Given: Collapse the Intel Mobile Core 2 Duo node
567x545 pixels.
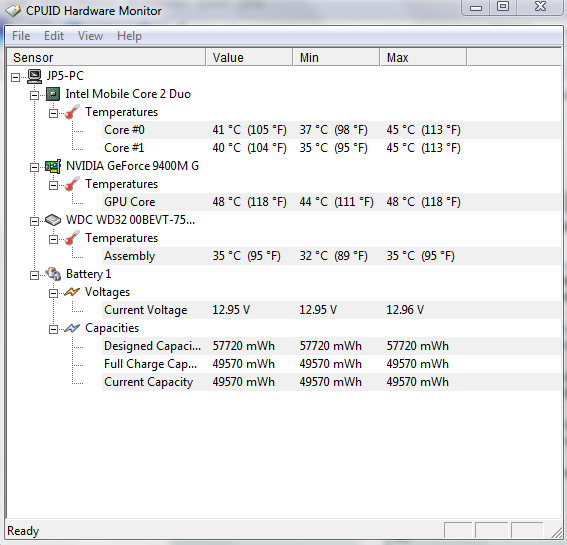Looking at the screenshot, I should click(x=34, y=95).
